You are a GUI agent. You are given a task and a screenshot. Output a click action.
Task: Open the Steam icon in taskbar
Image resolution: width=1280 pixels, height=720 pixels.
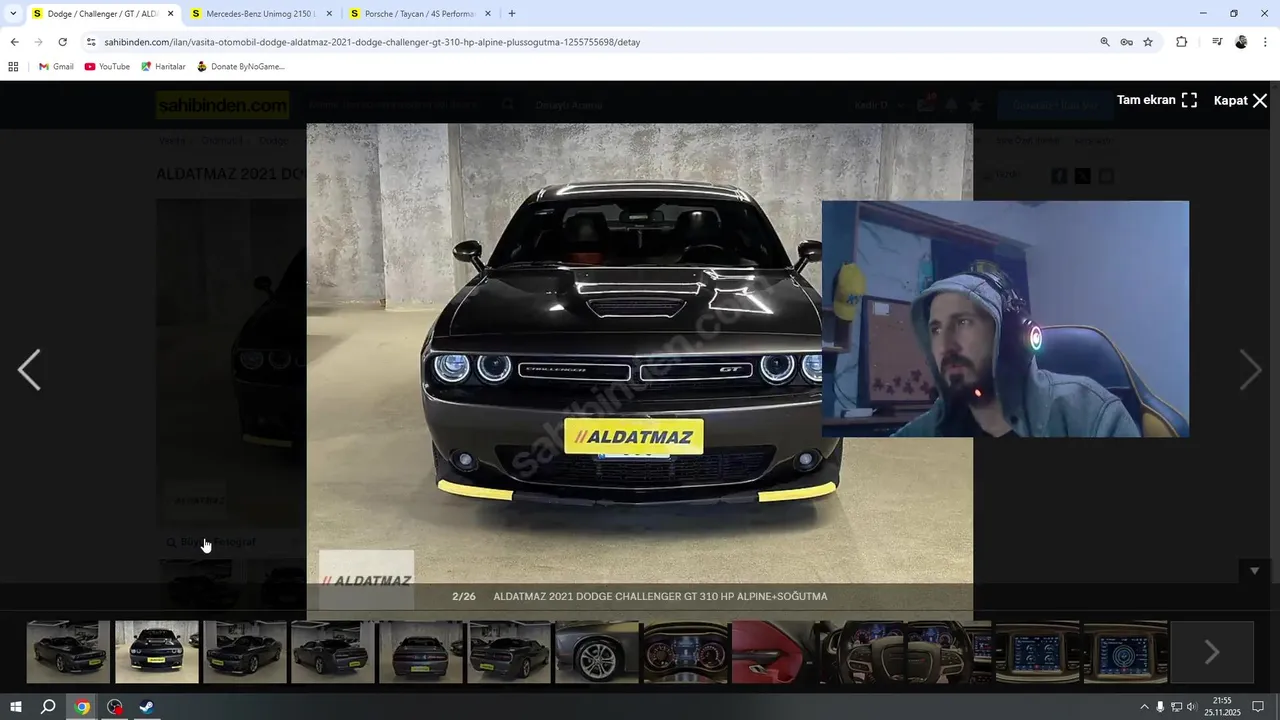click(146, 707)
